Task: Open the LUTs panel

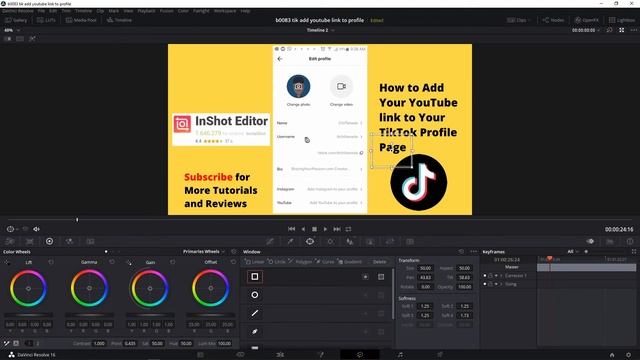Action: point(46,20)
